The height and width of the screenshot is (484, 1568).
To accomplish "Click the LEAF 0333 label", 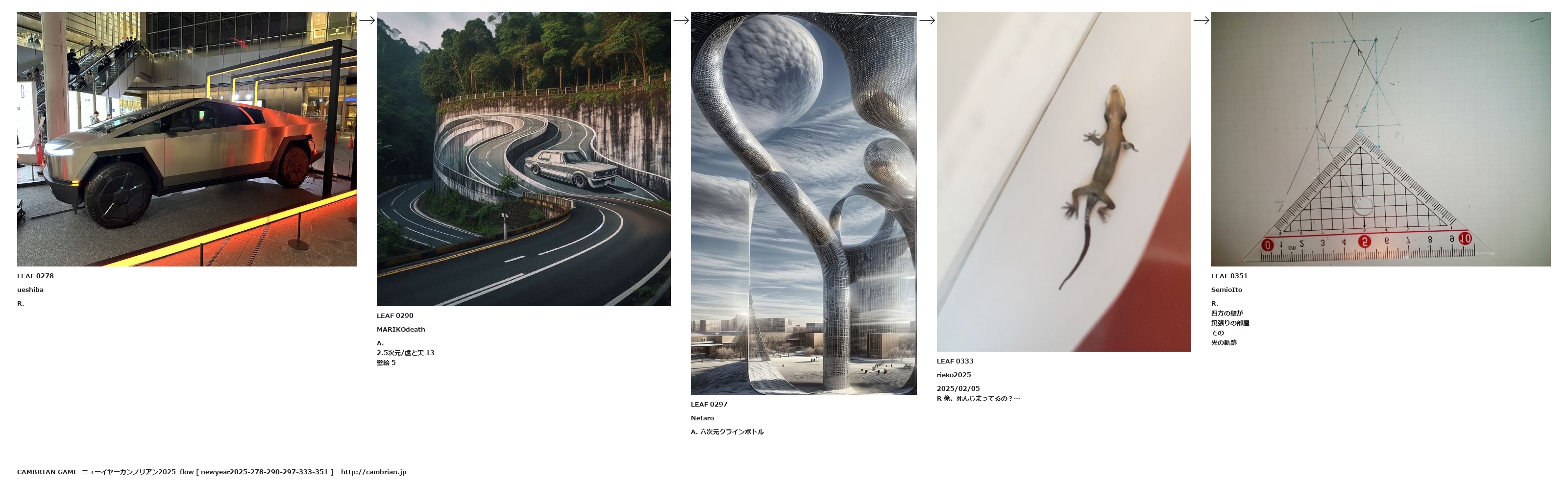I will click(955, 361).
